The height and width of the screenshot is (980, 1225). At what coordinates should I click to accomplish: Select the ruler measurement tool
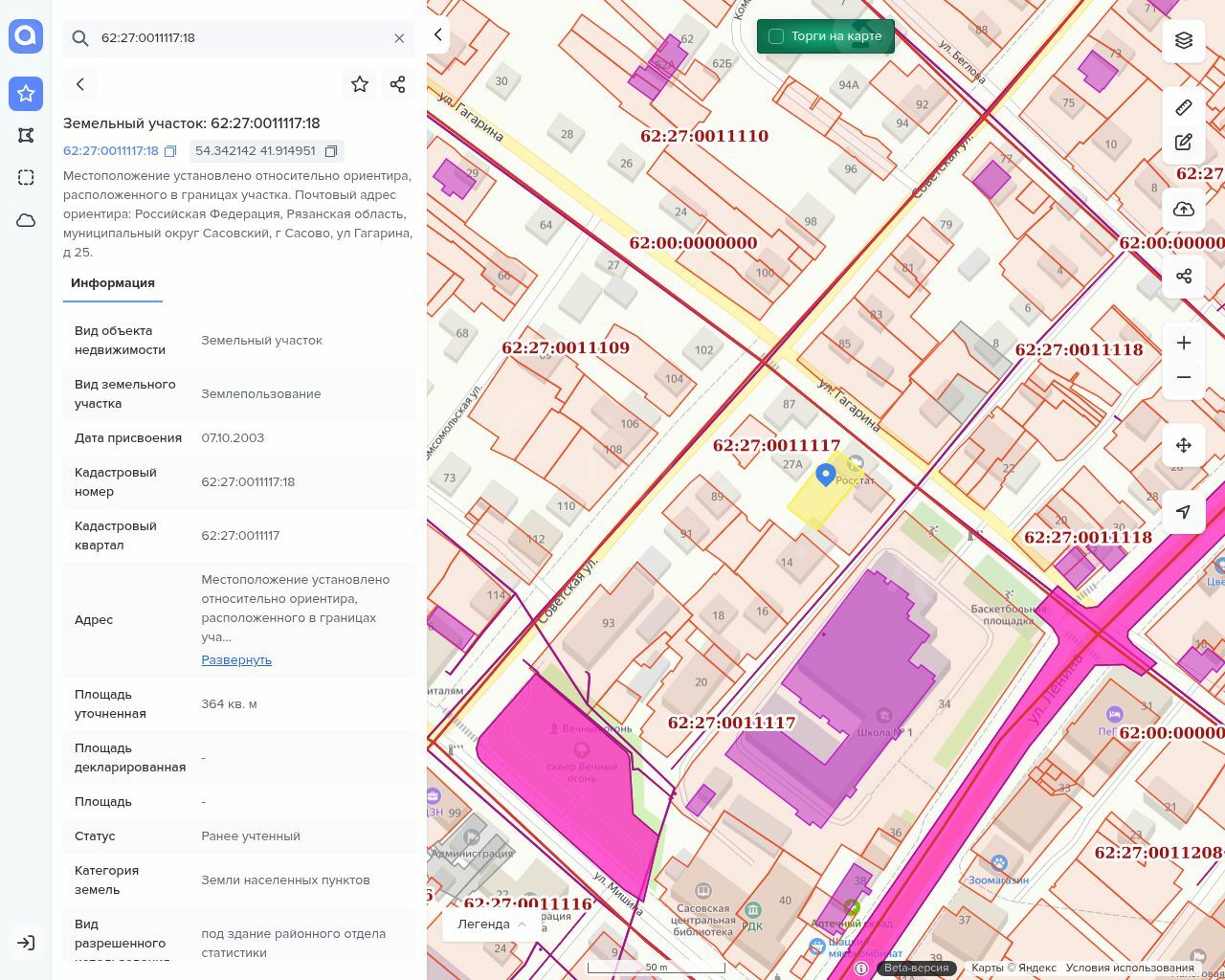1184,107
